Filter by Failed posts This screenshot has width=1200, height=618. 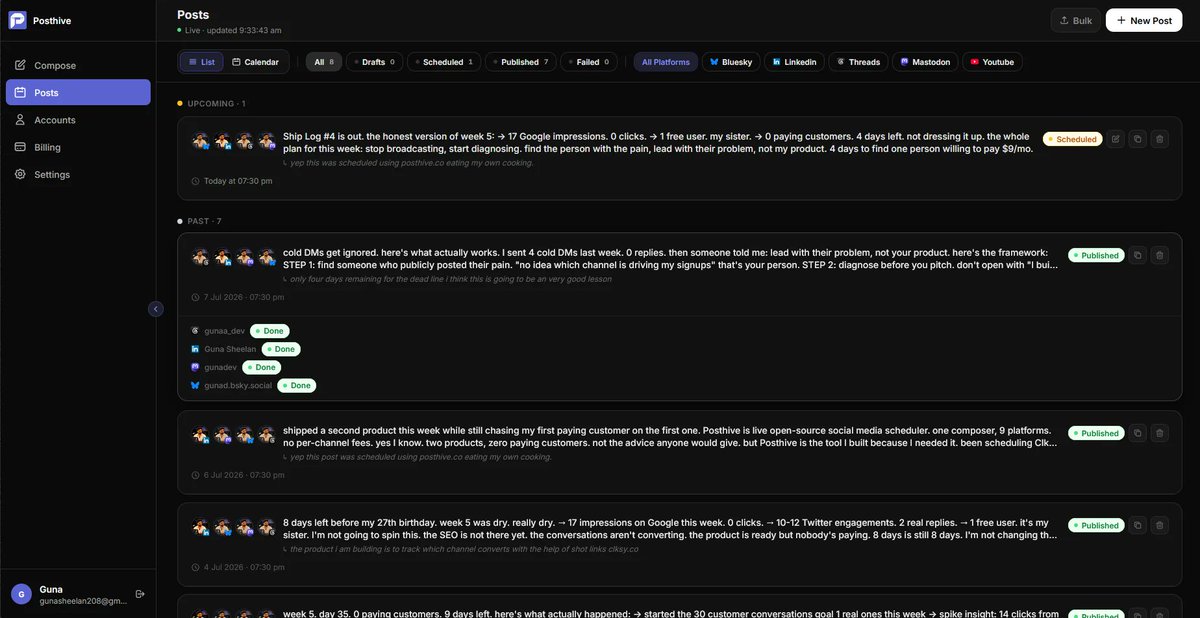[589, 62]
